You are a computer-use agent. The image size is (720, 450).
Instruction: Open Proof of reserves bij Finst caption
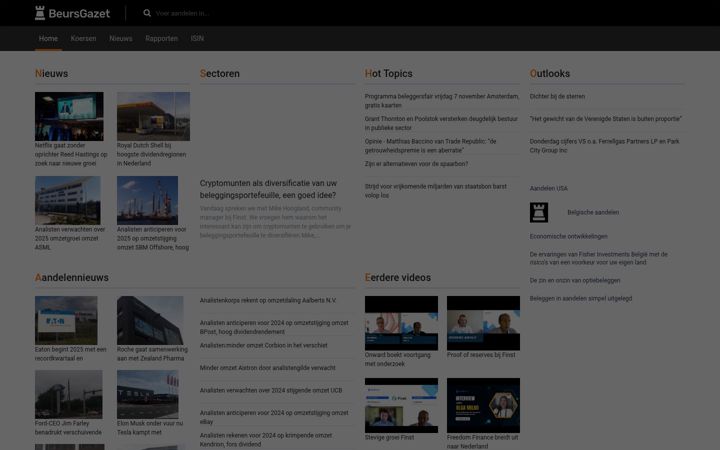481,355
